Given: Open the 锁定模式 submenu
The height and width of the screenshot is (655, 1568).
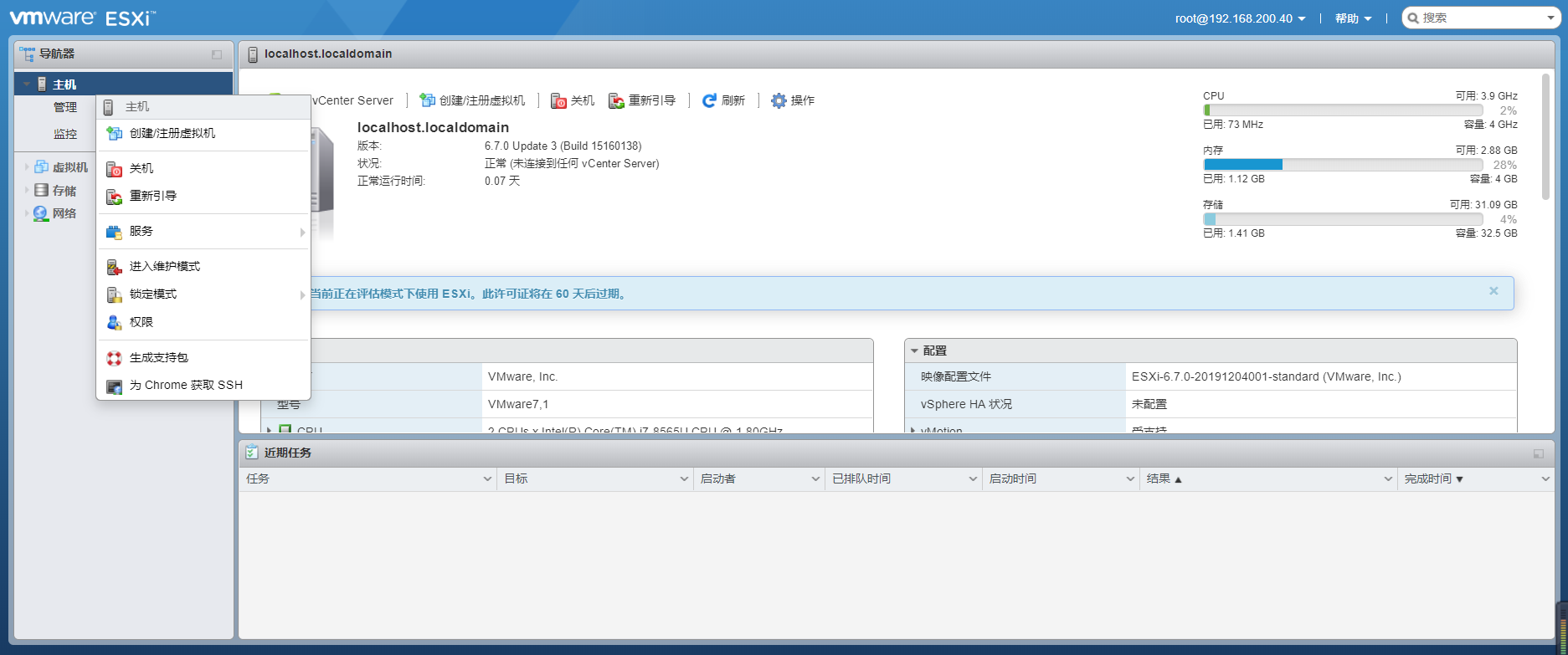Looking at the screenshot, I should [203, 294].
